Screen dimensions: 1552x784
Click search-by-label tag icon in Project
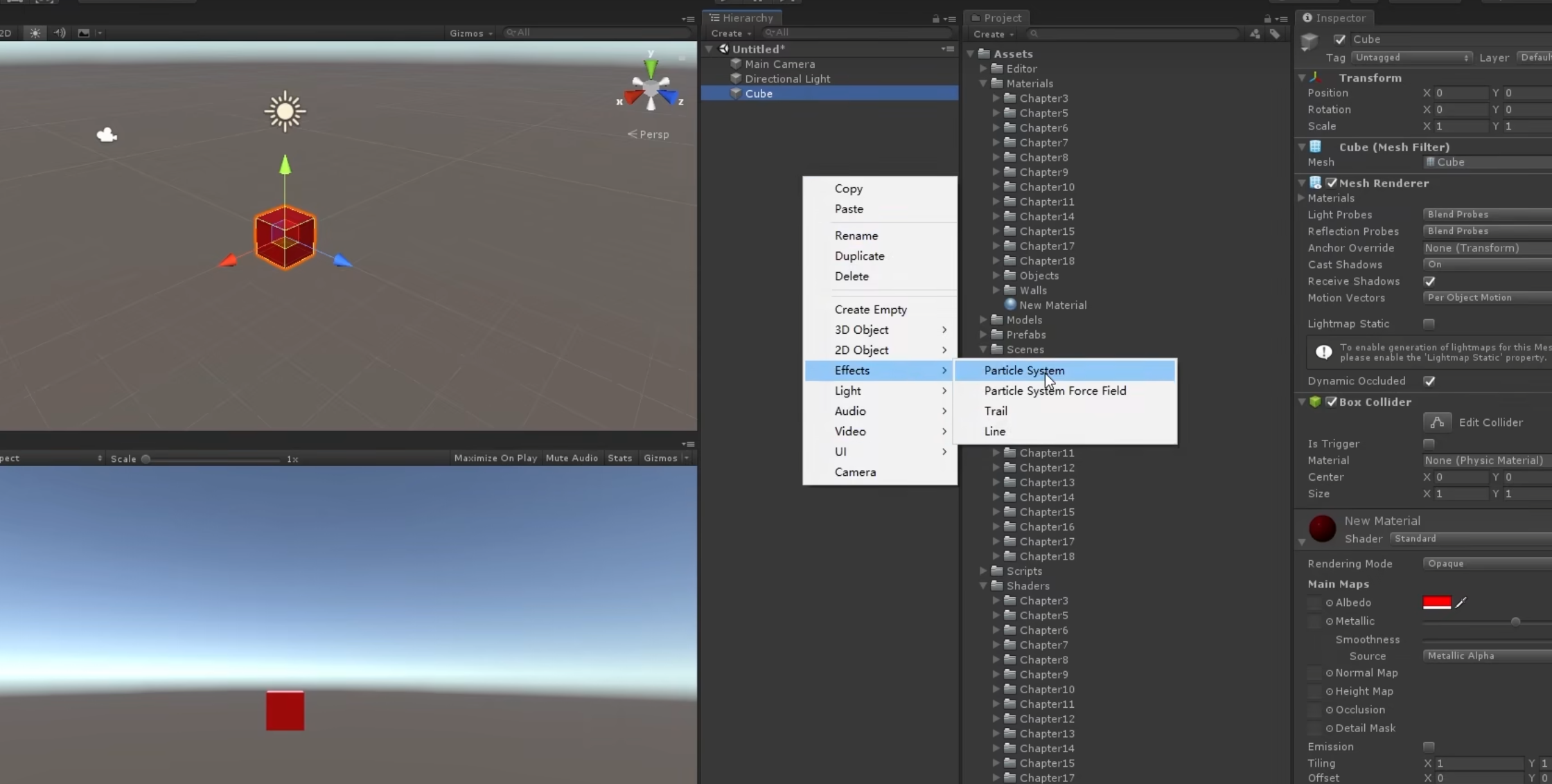pyautogui.click(x=1274, y=34)
